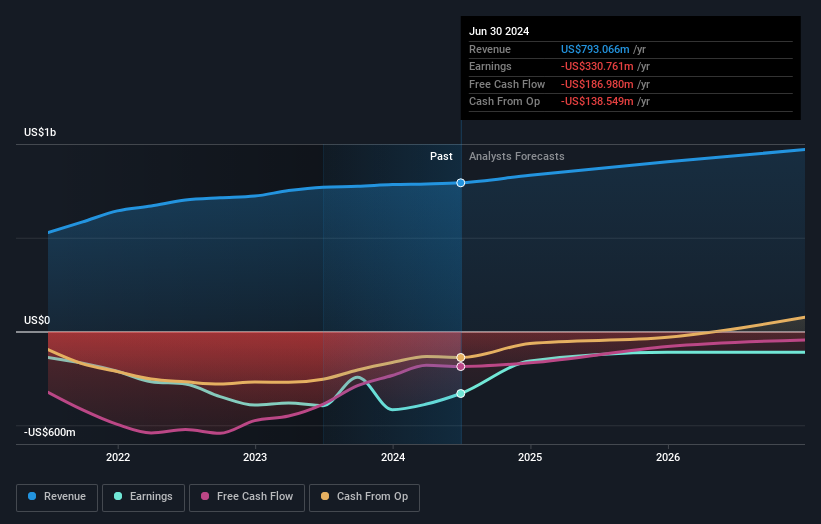
Task: Click the -US$186.980m free cash flow value
Action: 597,84
